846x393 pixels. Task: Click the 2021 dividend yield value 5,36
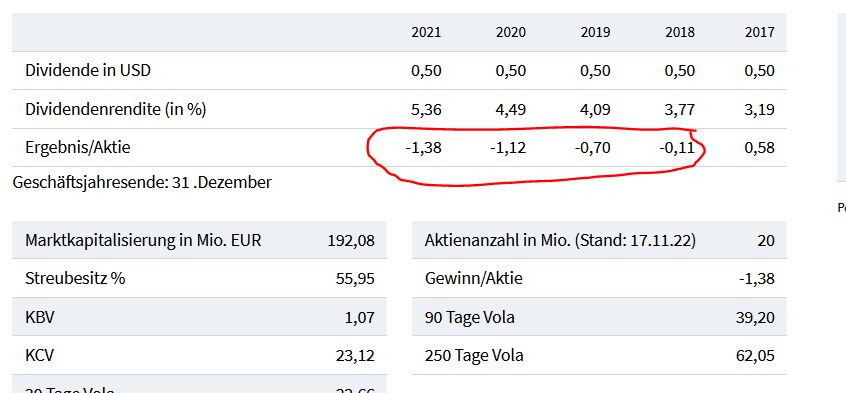pyautogui.click(x=426, y=110)
